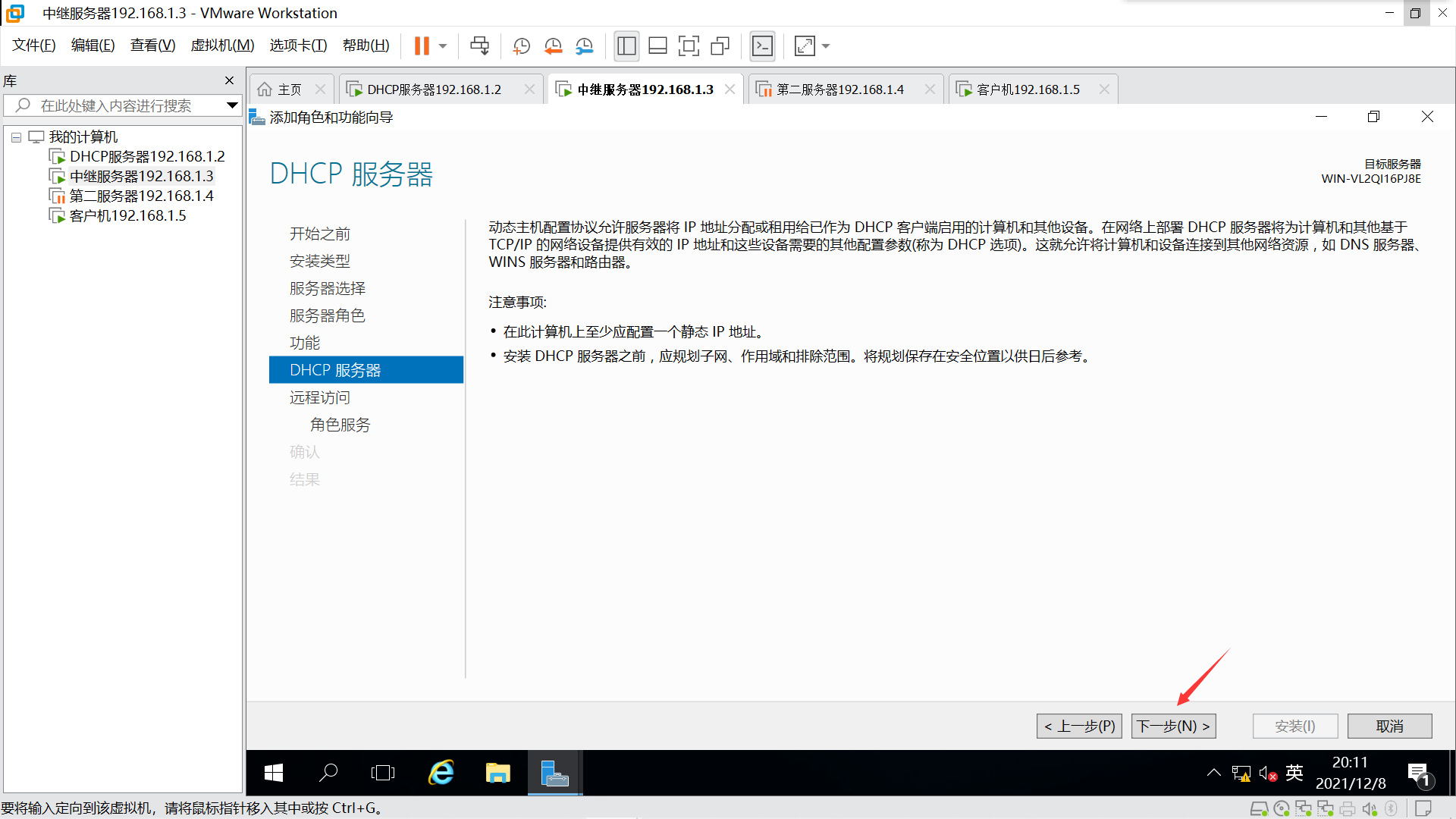
Task: Switch to unity mode icon
Action: [720, 46]
